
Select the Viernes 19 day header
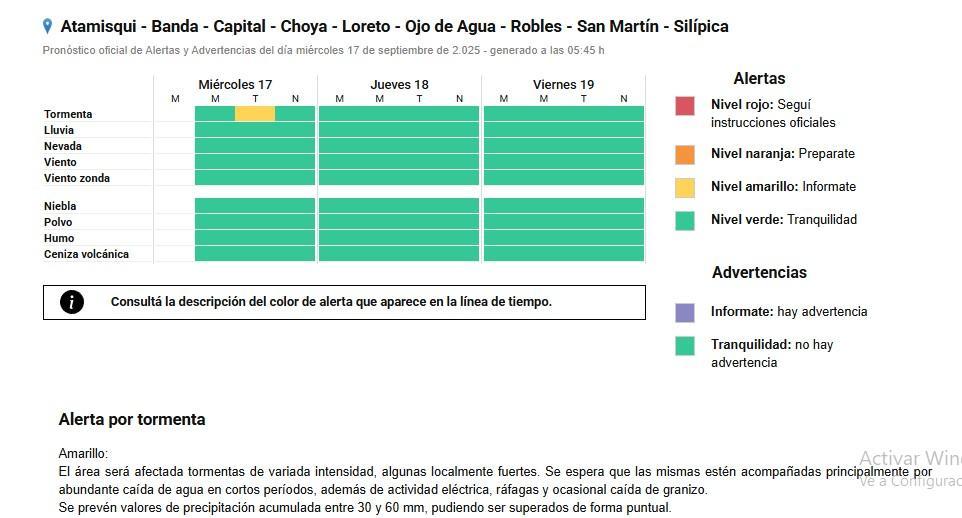tap(563, 84)
